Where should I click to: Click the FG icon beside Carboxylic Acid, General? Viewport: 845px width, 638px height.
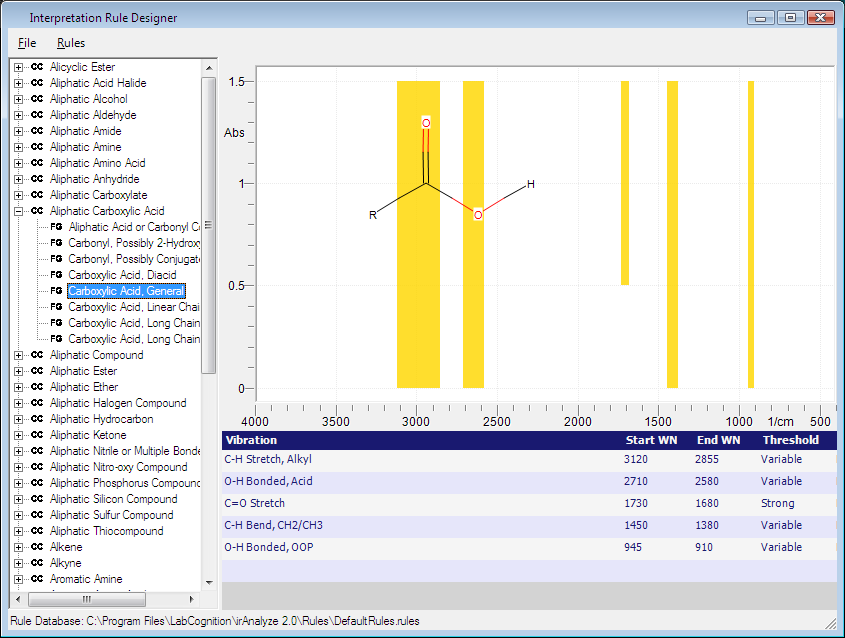point(56,291)
